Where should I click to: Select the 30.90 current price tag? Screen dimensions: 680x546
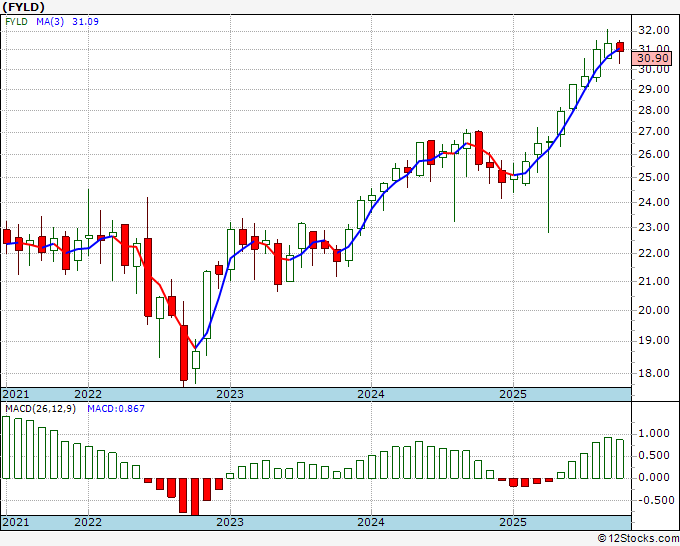(x=653, y=59)
